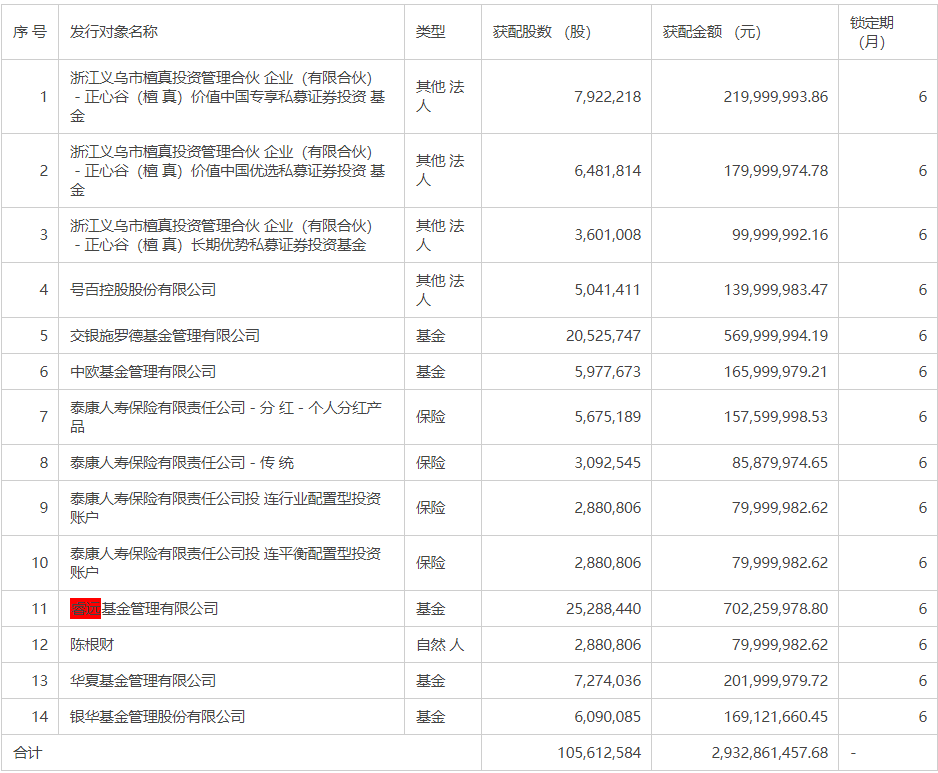
Task: Click the 基金 type for 交银施罗德 row
Action: click(431, 336)
